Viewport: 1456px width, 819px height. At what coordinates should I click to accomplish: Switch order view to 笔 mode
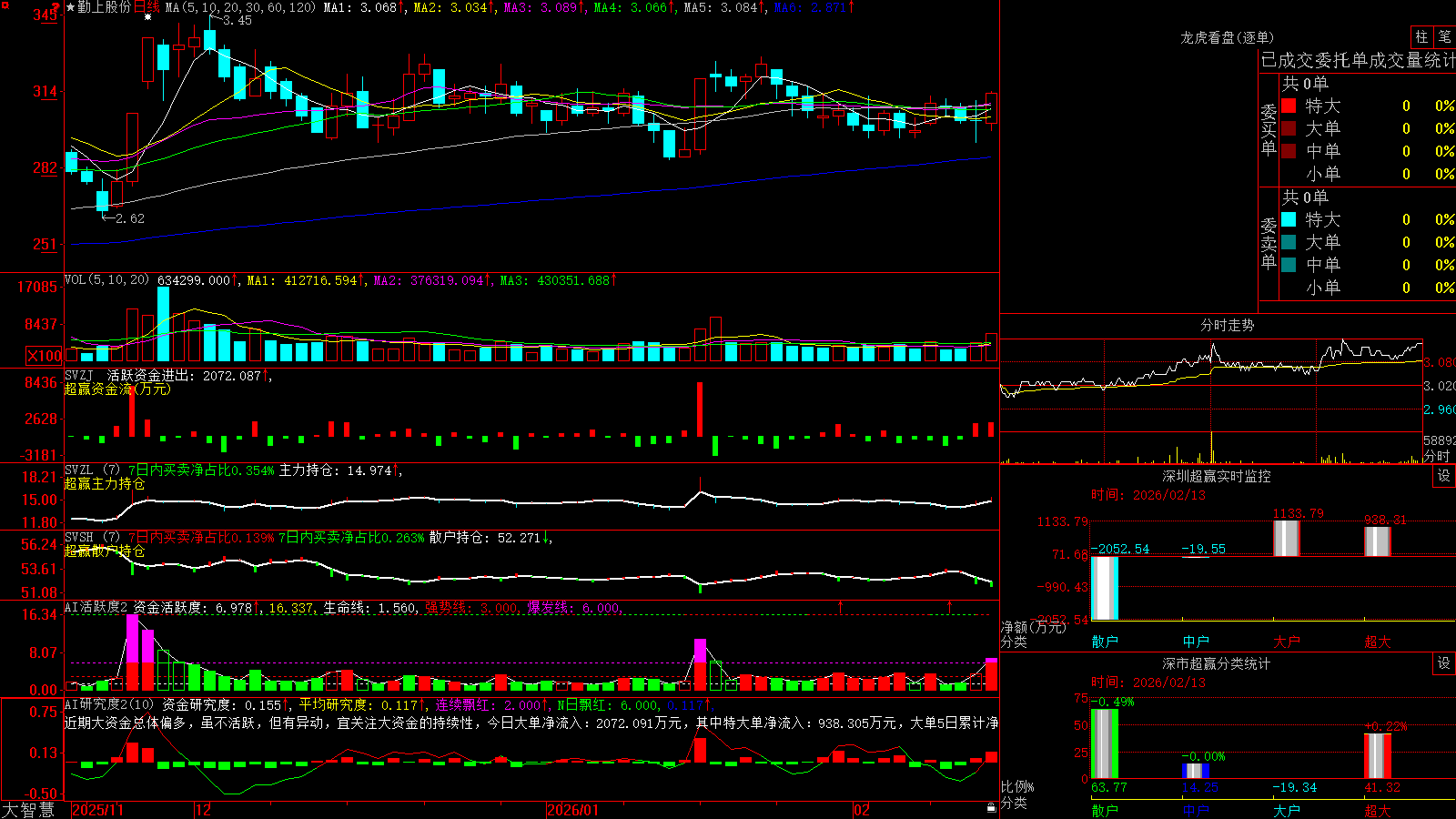coord(1444,36)
